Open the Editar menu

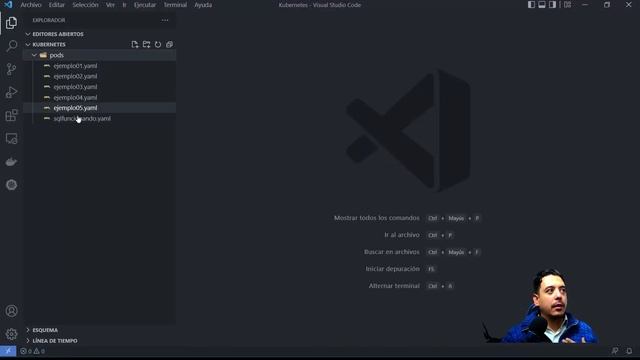(57, 5)
